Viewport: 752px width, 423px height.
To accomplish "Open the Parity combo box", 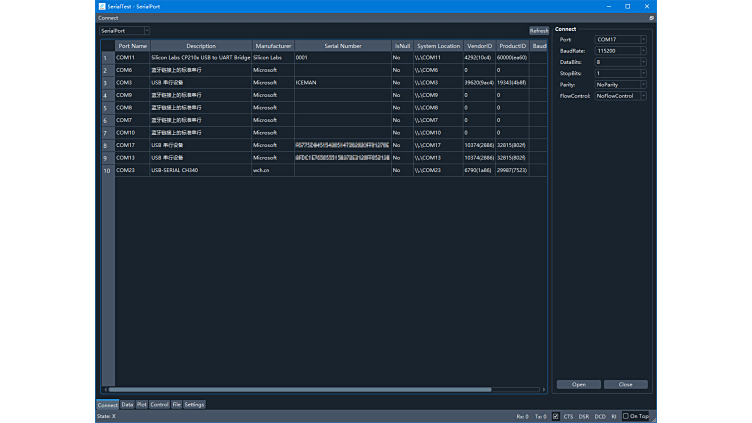I will pyautogui.click(x=620, y=85).
